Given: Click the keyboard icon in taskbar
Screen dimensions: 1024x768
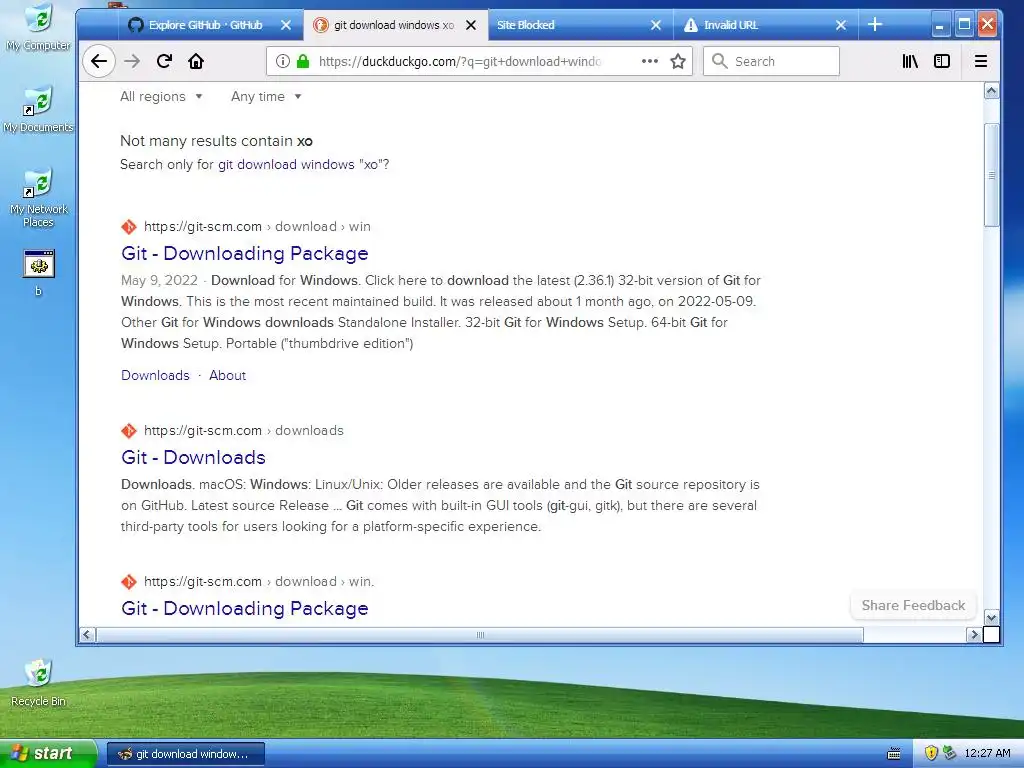Looking at the screenshot, I should click(x=894, y=754).
